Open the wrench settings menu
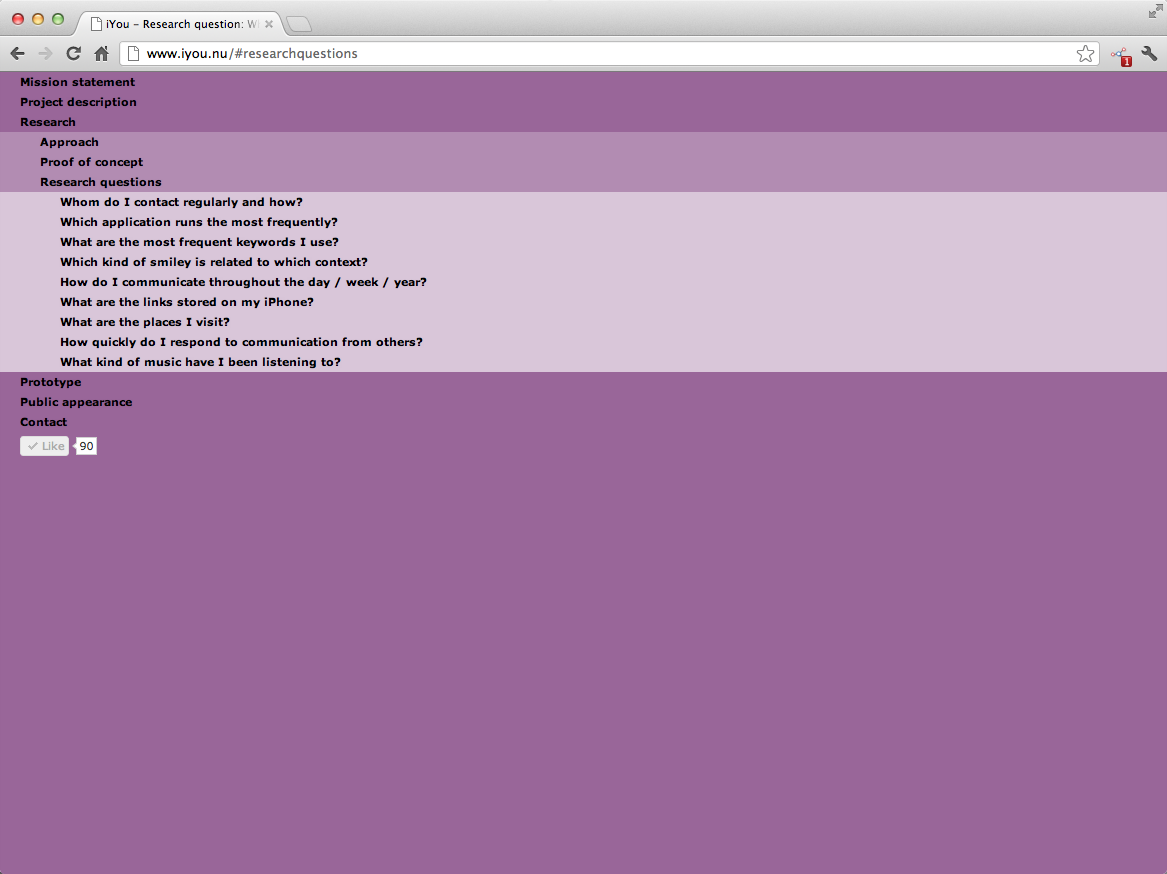The image size is (1167, 874). (x=1149, y=54)
